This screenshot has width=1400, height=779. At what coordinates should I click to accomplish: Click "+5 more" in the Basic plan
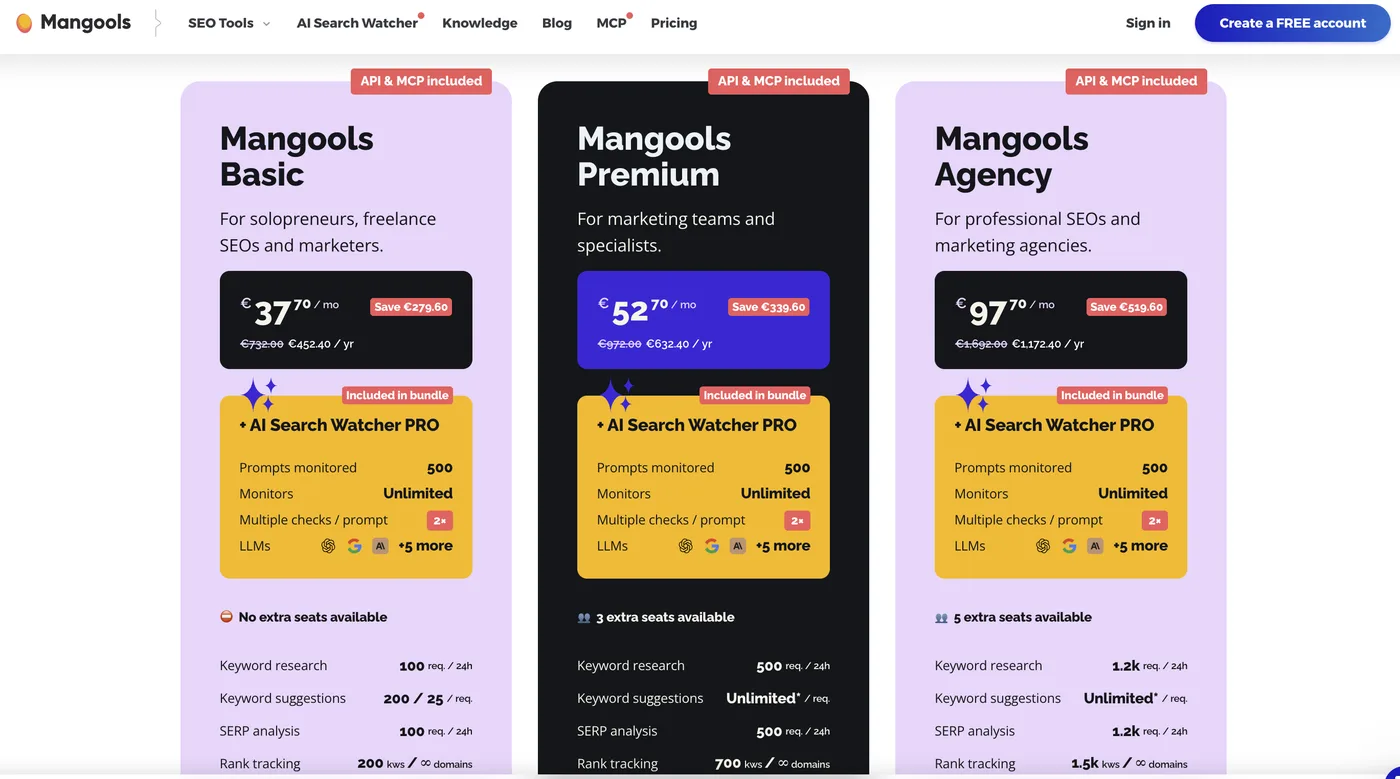(425, 546)
